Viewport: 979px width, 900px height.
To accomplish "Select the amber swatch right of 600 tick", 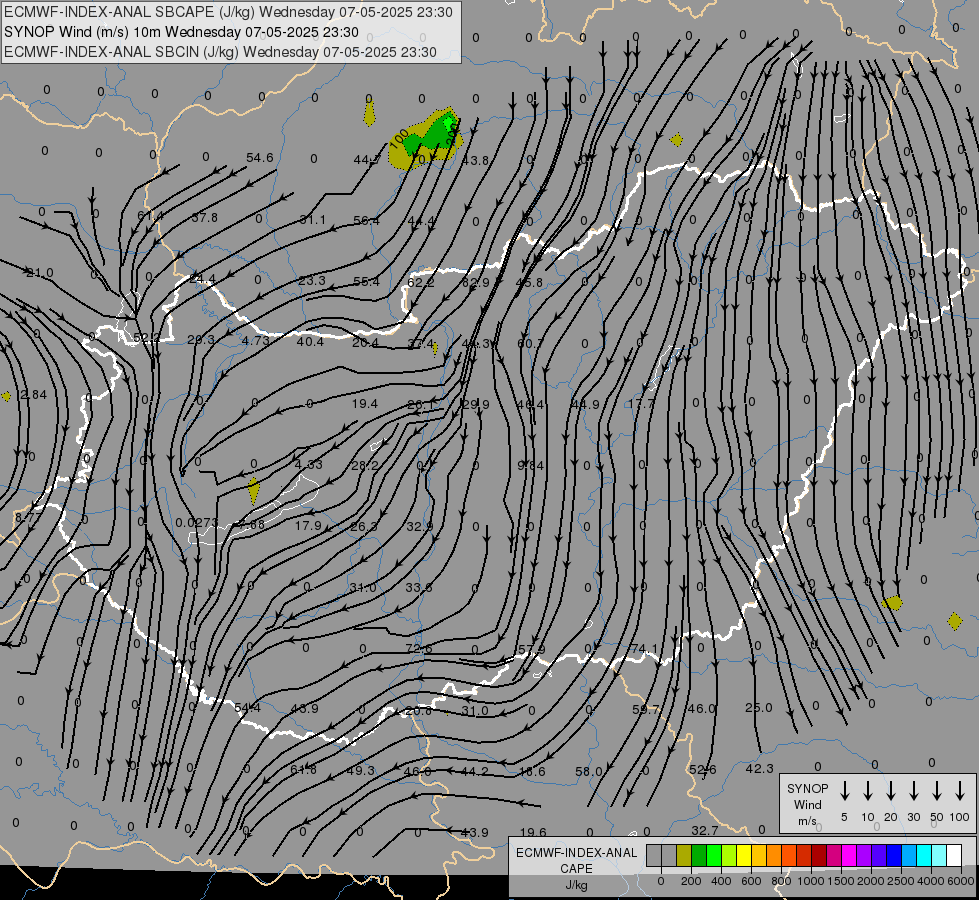I will coord(759,855).
